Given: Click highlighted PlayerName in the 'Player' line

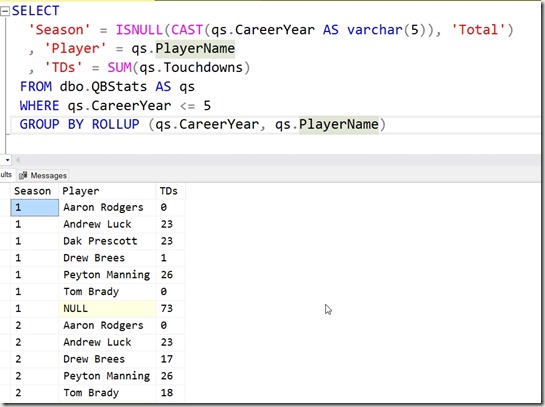Looking at the screenshot, I should coord(195,48).
